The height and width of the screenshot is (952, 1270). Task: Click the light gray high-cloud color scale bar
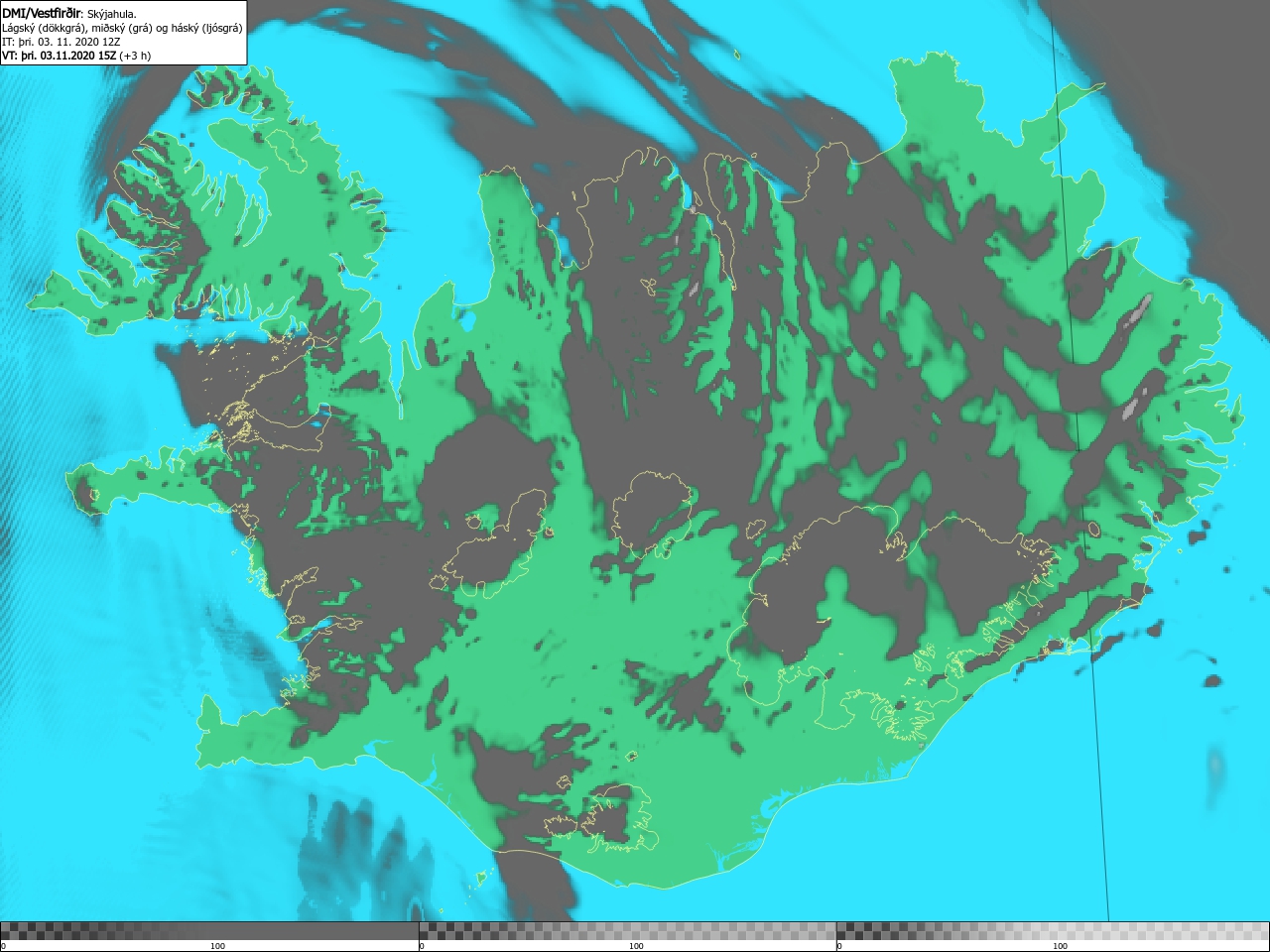[x=1053, y=931]
